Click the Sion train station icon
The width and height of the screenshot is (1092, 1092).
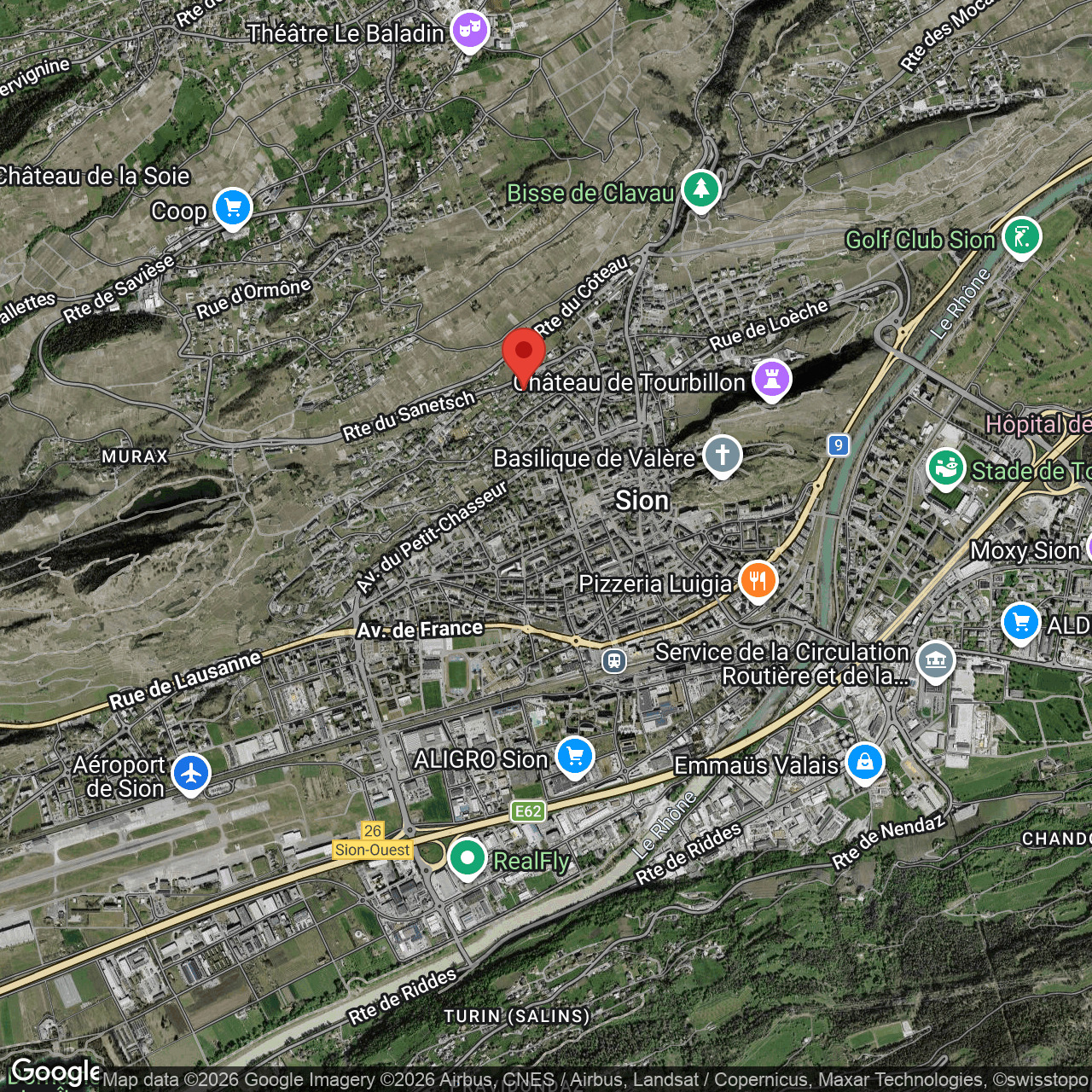click(x=613, y=660)
